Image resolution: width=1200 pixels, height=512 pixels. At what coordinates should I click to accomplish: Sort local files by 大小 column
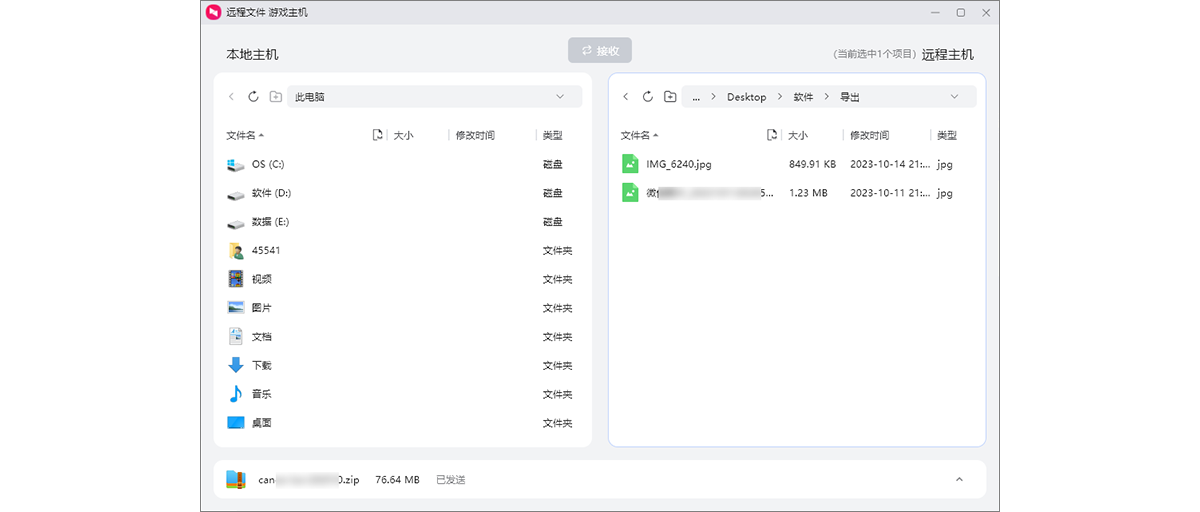[403, 135]
